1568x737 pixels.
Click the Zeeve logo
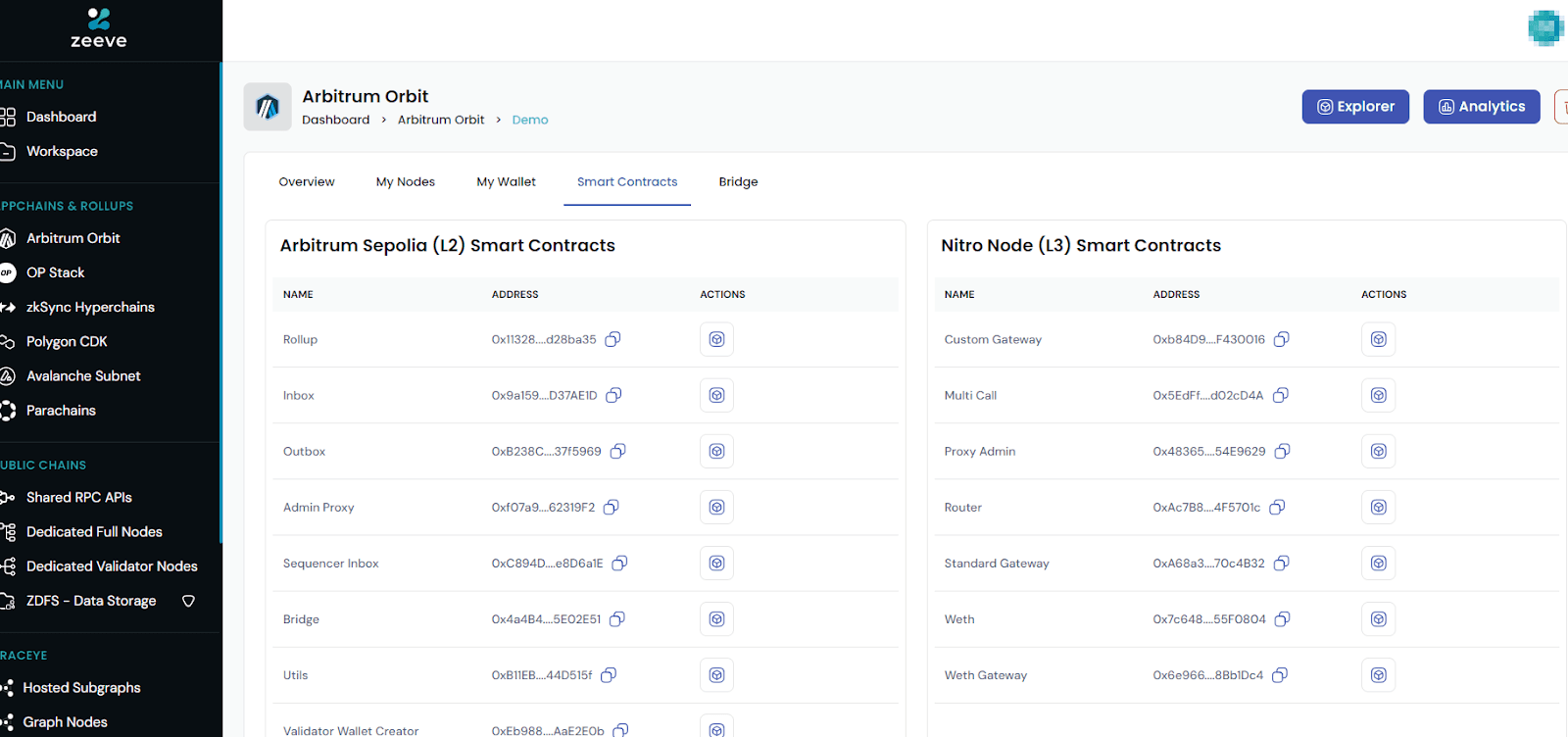(x=99, y=28)
